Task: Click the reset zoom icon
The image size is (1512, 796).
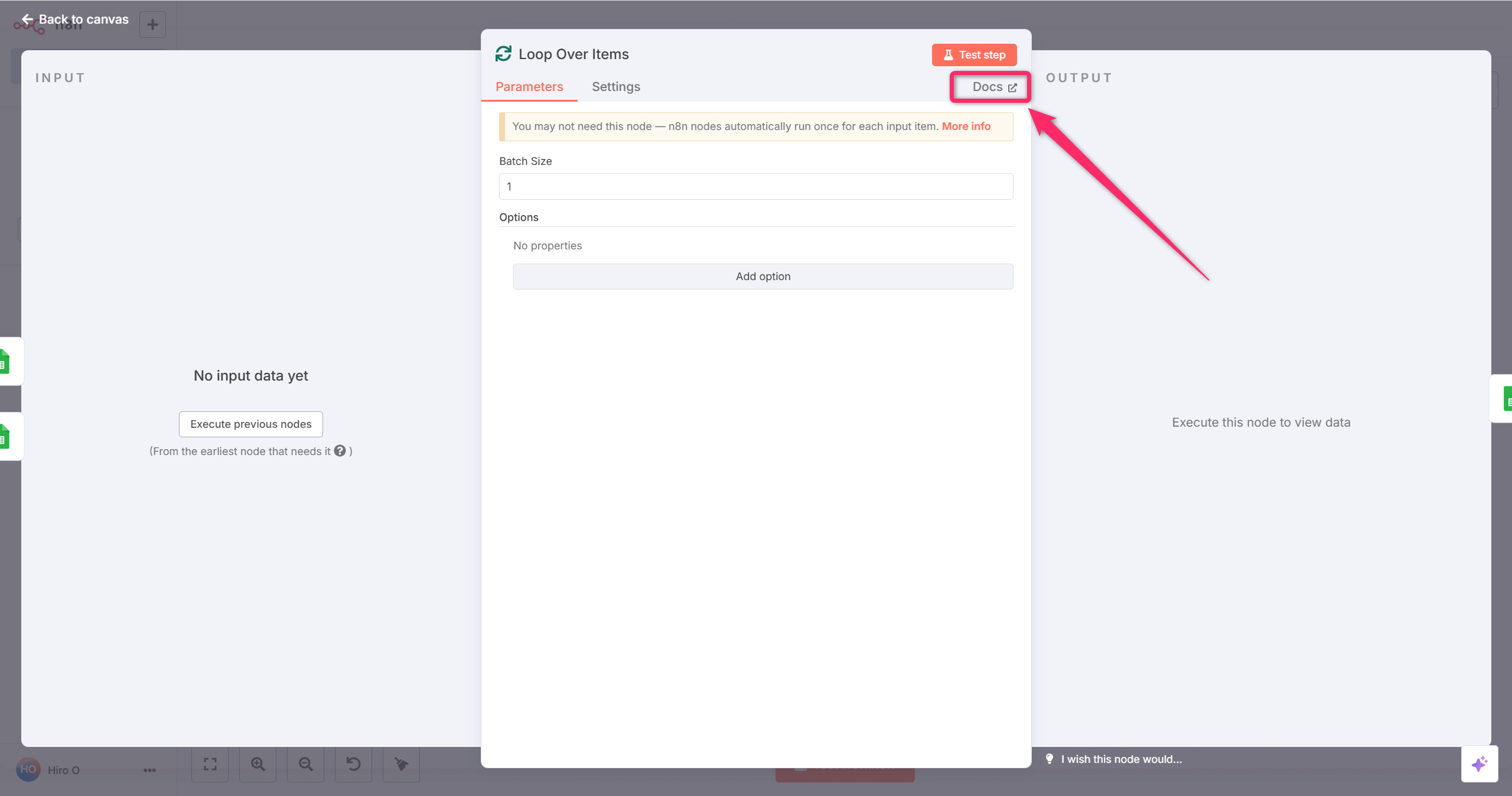Action: point(353,764)
